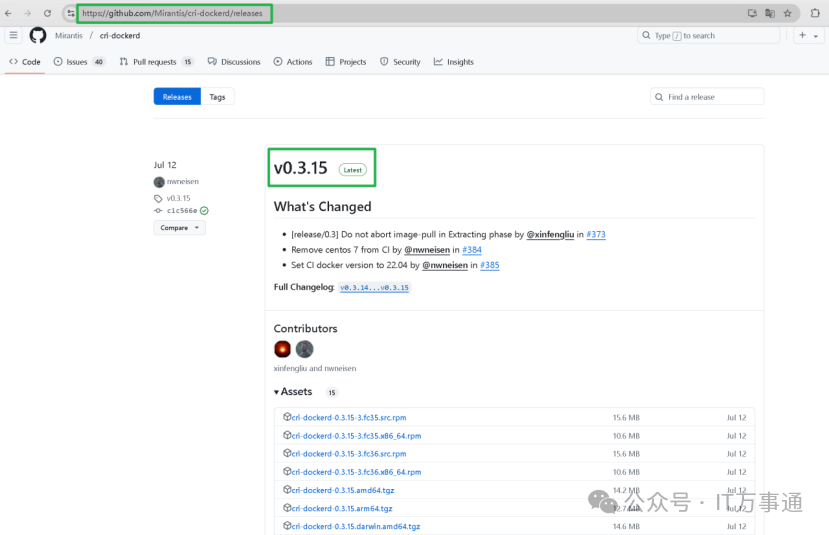Open the Issues tab
This screenshot has height=535, width=829.
point(79,62)
